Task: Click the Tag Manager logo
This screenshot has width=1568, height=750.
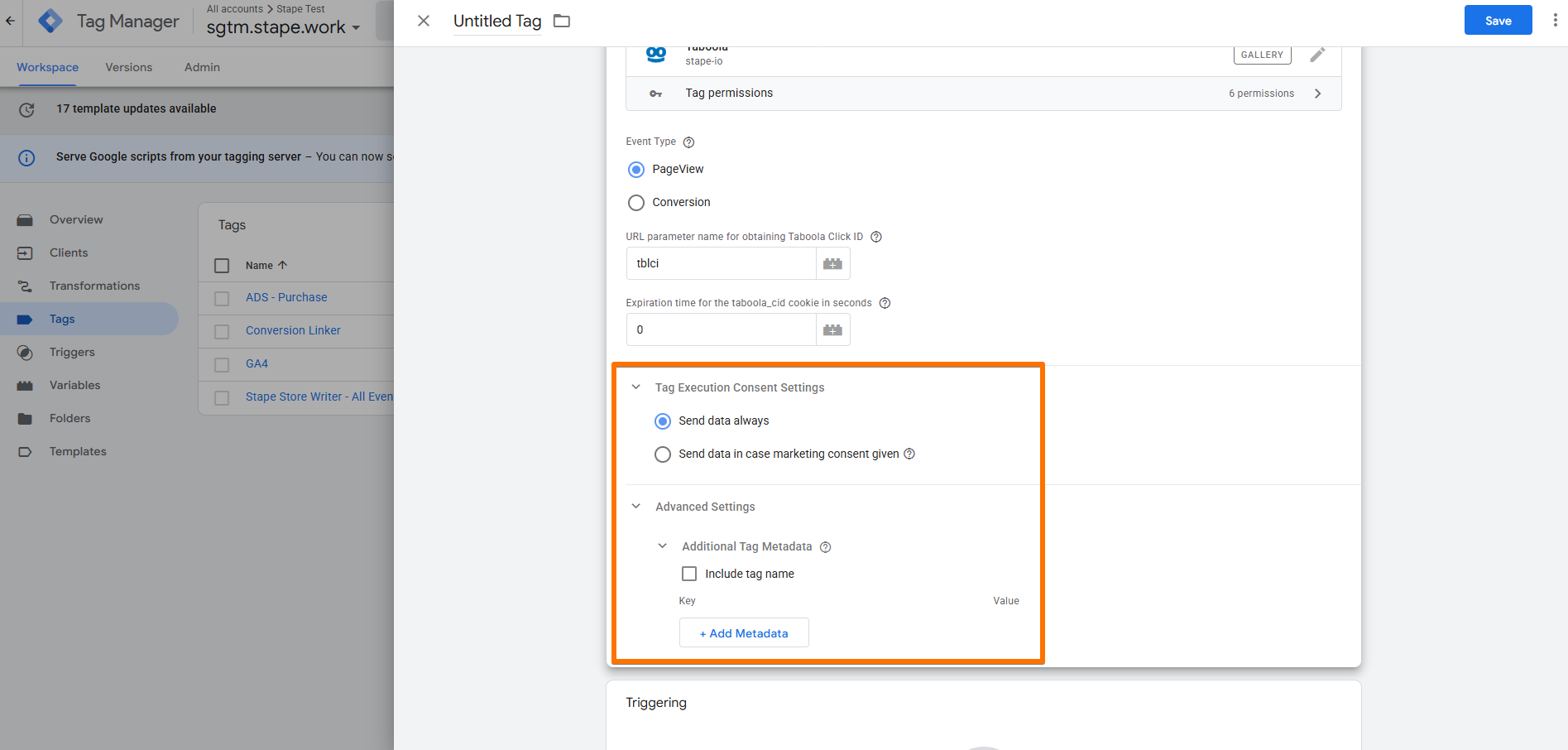Action: [x=50, y=21]
